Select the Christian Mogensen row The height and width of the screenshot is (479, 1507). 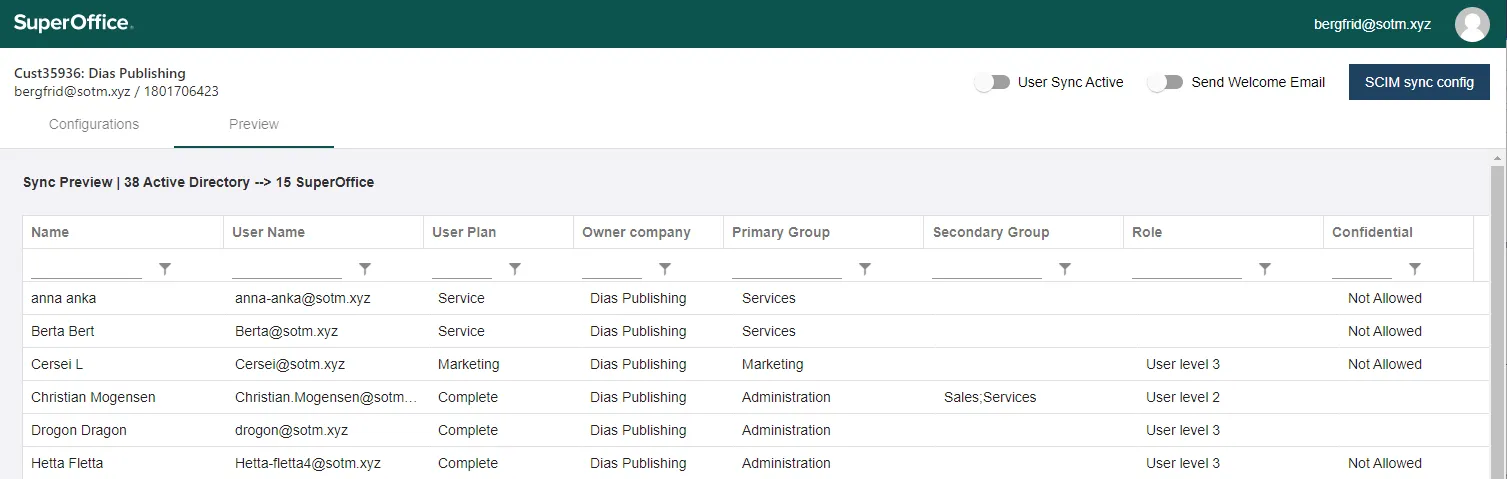(x=93, y=397)
